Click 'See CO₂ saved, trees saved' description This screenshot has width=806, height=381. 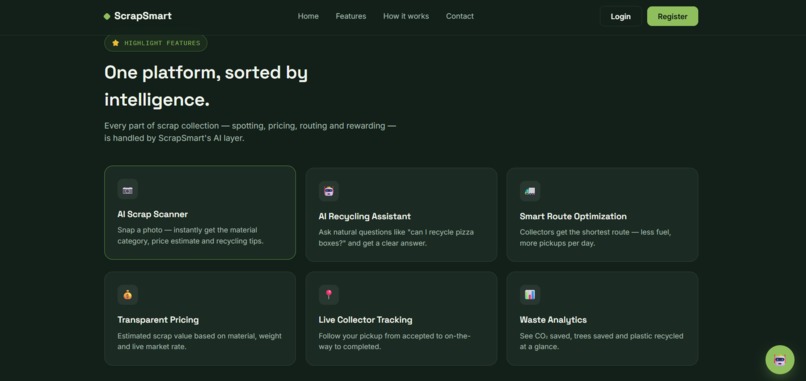coord(601,341)
